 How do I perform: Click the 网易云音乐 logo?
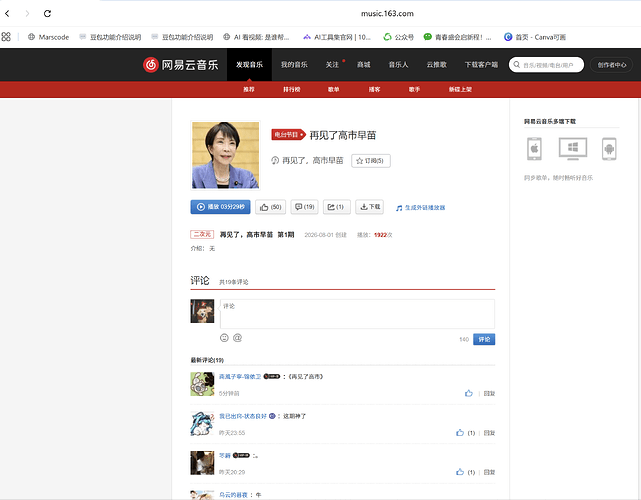click(x=180, y=65)
